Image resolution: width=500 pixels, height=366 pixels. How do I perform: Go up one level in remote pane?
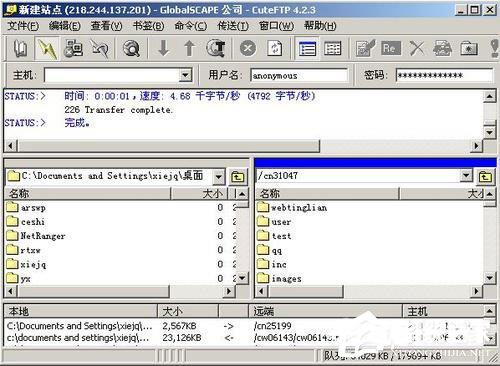click(x=485, y=177)
